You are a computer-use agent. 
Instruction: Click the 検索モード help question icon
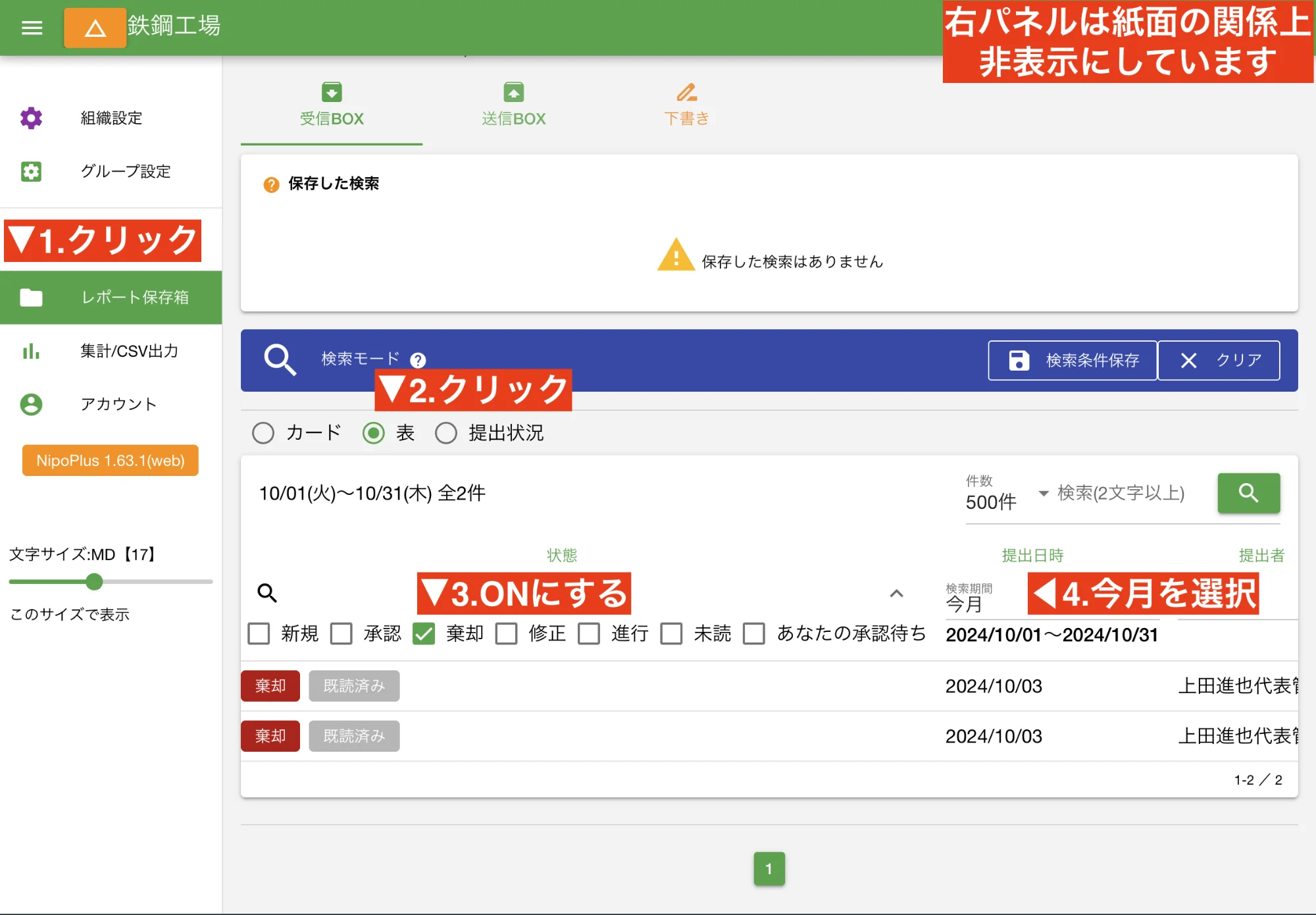point(418,360)
